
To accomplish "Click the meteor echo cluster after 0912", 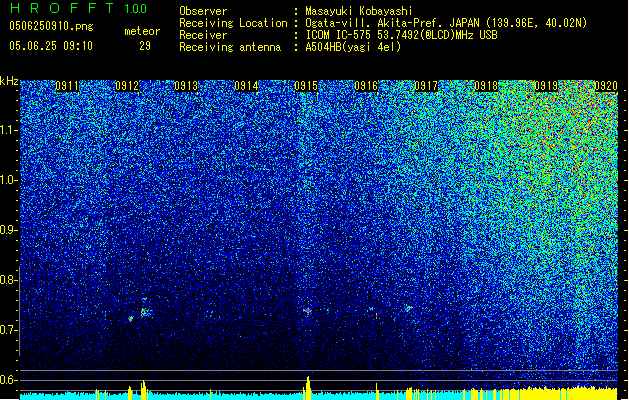I will coord(145,311).
